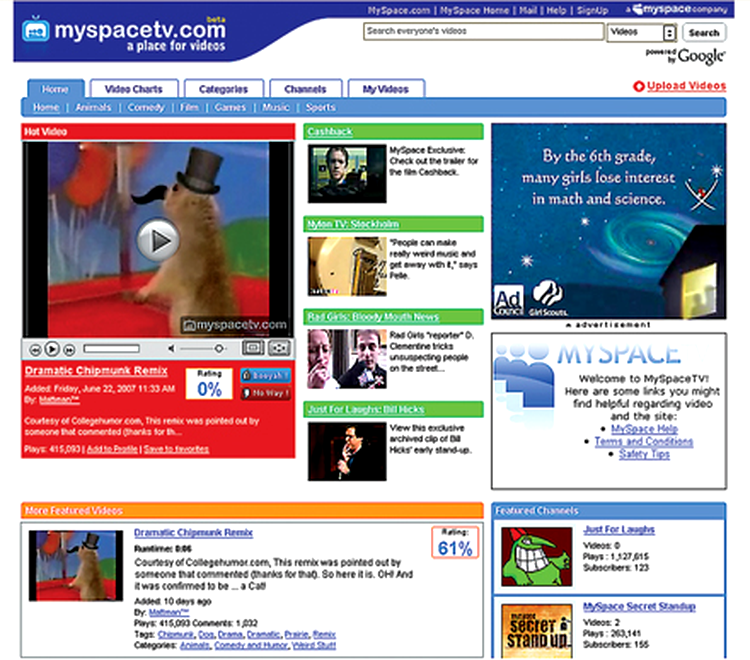Viewport: 750px width, 660px height.
Task: Open MySpace Home link in top bar
Action: (x=474, y=10)
